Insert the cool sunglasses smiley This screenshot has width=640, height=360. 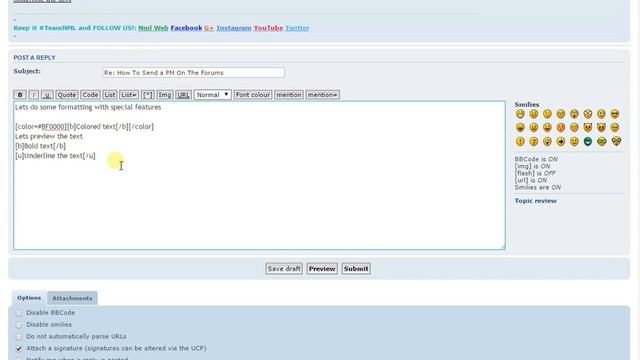coord(615,114)
